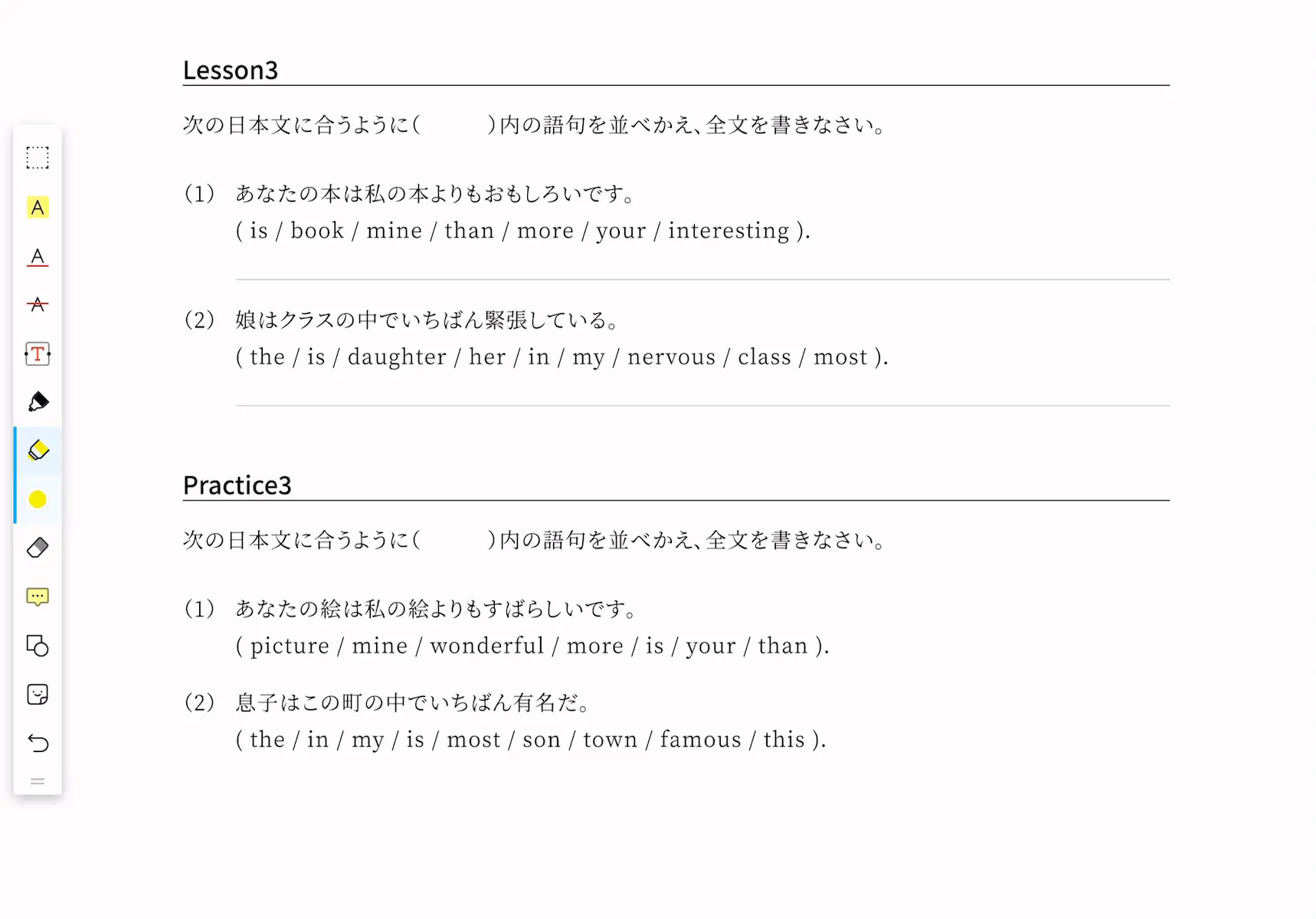Click the answer line under question two
This screenshot has width=1316, height=919.
coord(702,405)
